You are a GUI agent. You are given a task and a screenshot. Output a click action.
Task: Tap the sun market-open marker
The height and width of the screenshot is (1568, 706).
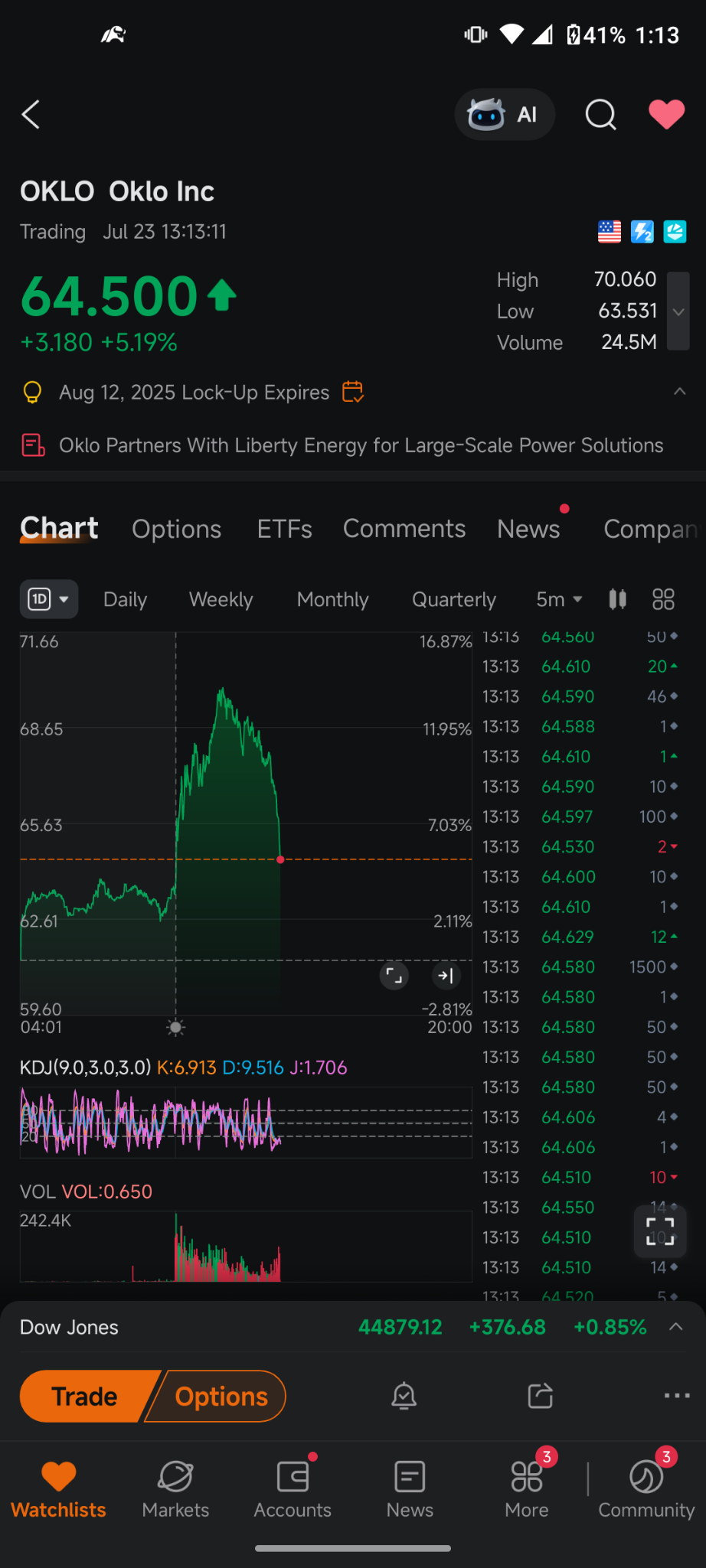[176, 1028]
